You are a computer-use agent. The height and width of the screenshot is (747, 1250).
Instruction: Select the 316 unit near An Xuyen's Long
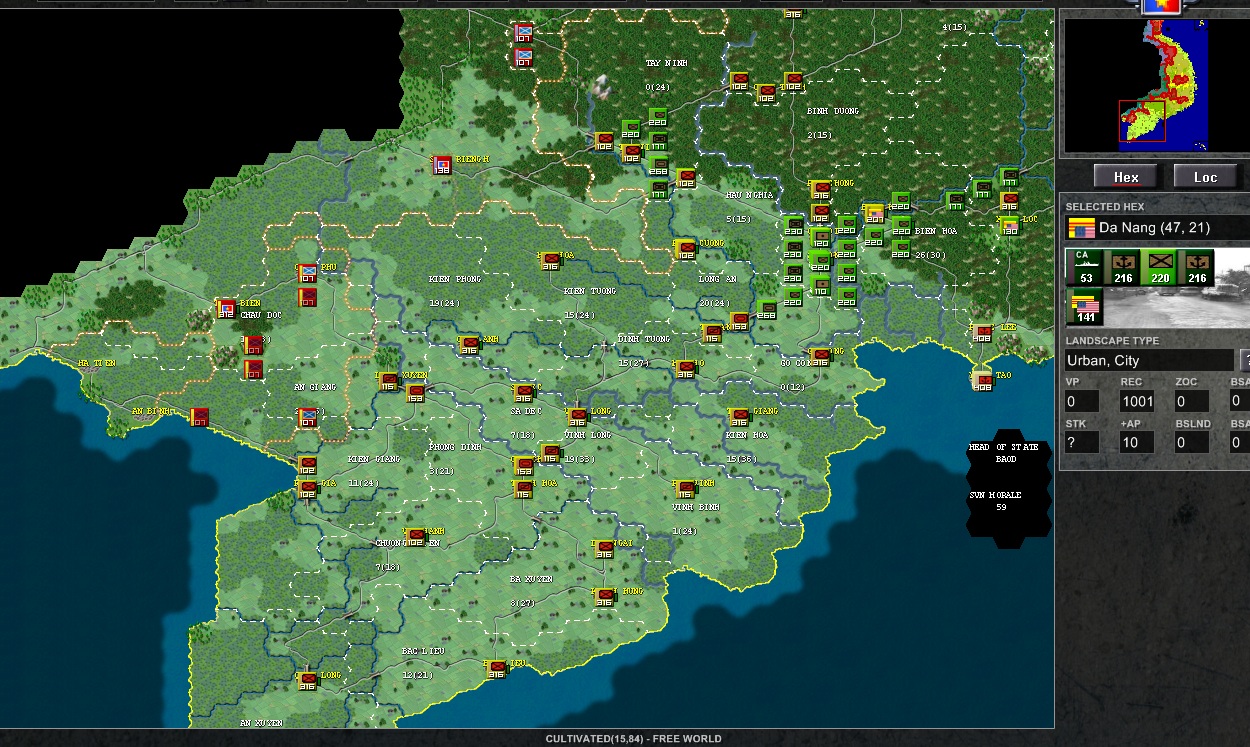(307, 680)
